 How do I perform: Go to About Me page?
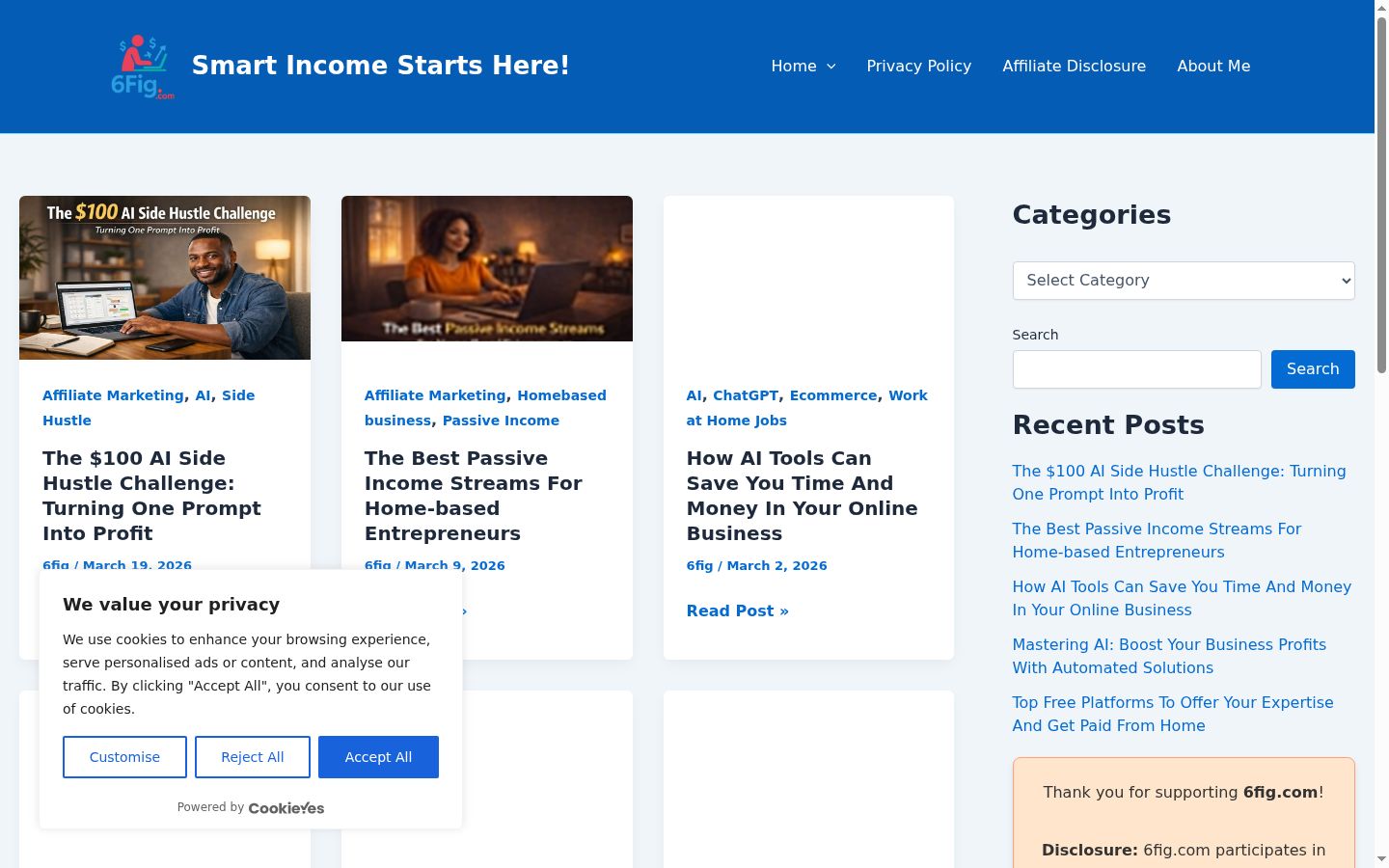click(1213, 66)
